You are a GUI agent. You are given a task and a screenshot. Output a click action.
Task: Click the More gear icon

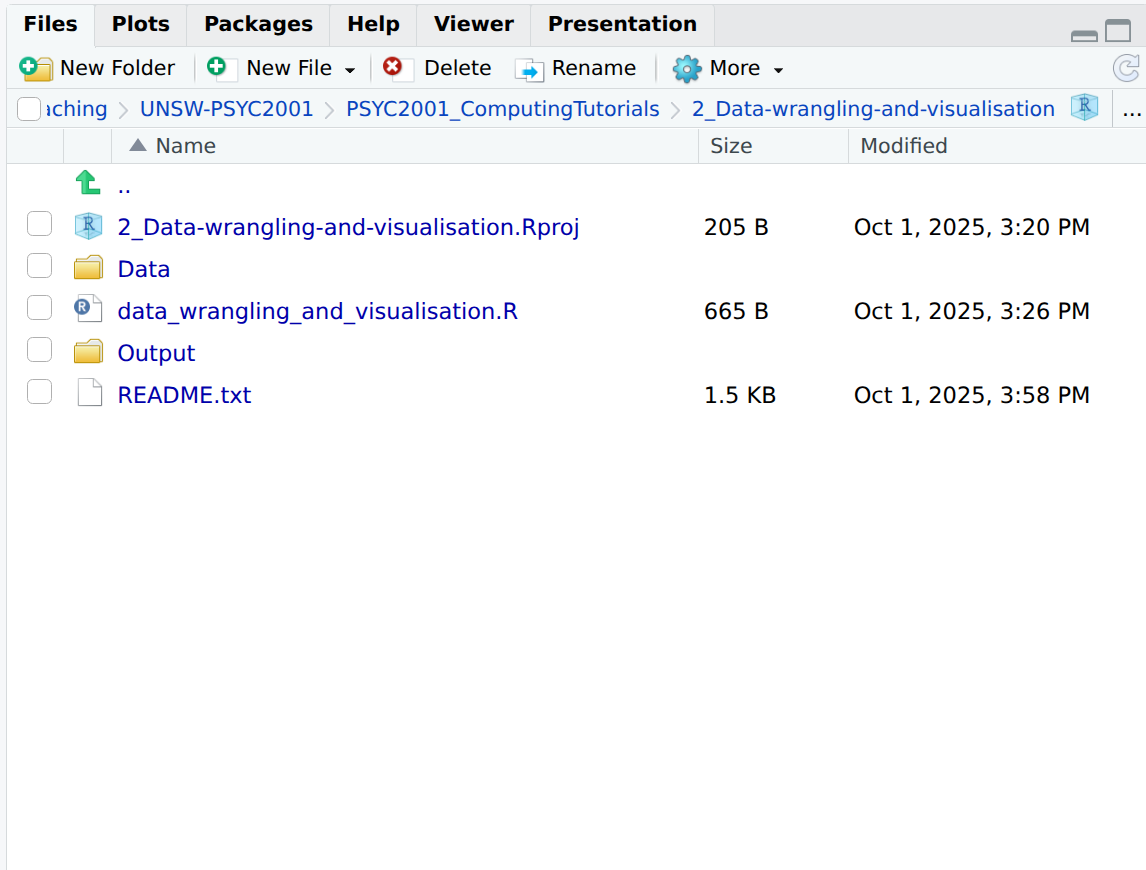687,69
